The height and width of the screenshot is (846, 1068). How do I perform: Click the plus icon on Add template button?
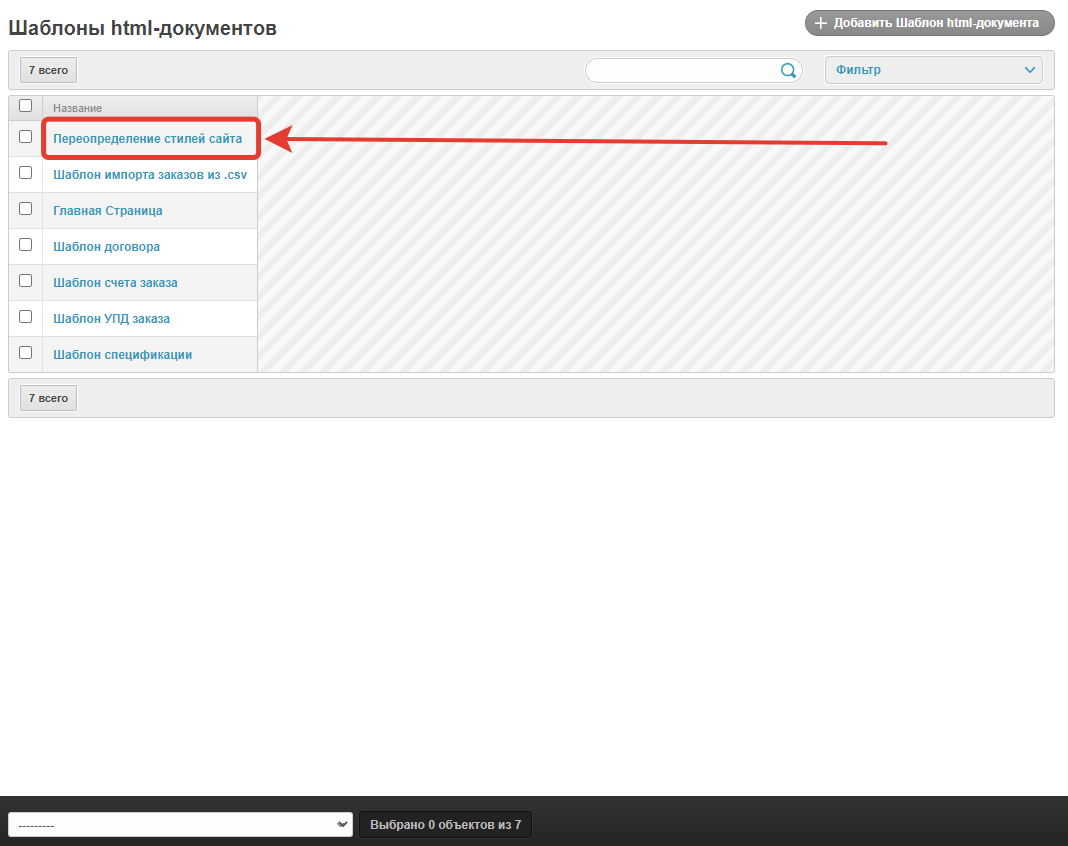pos(821,23)
